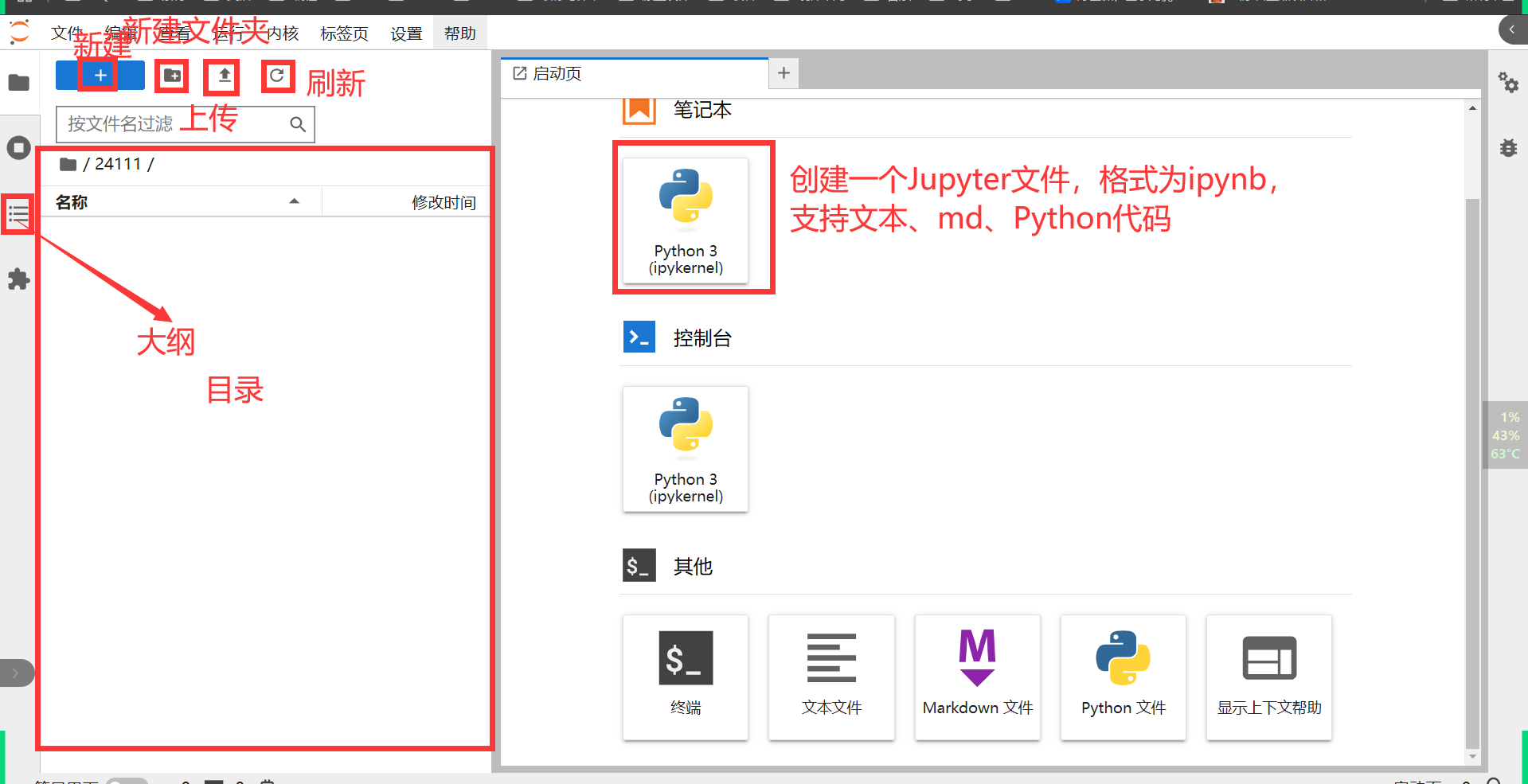Screen dimensions: 1528x784
Task: Open the table of contents sidebar
Action: click(19, 213)
